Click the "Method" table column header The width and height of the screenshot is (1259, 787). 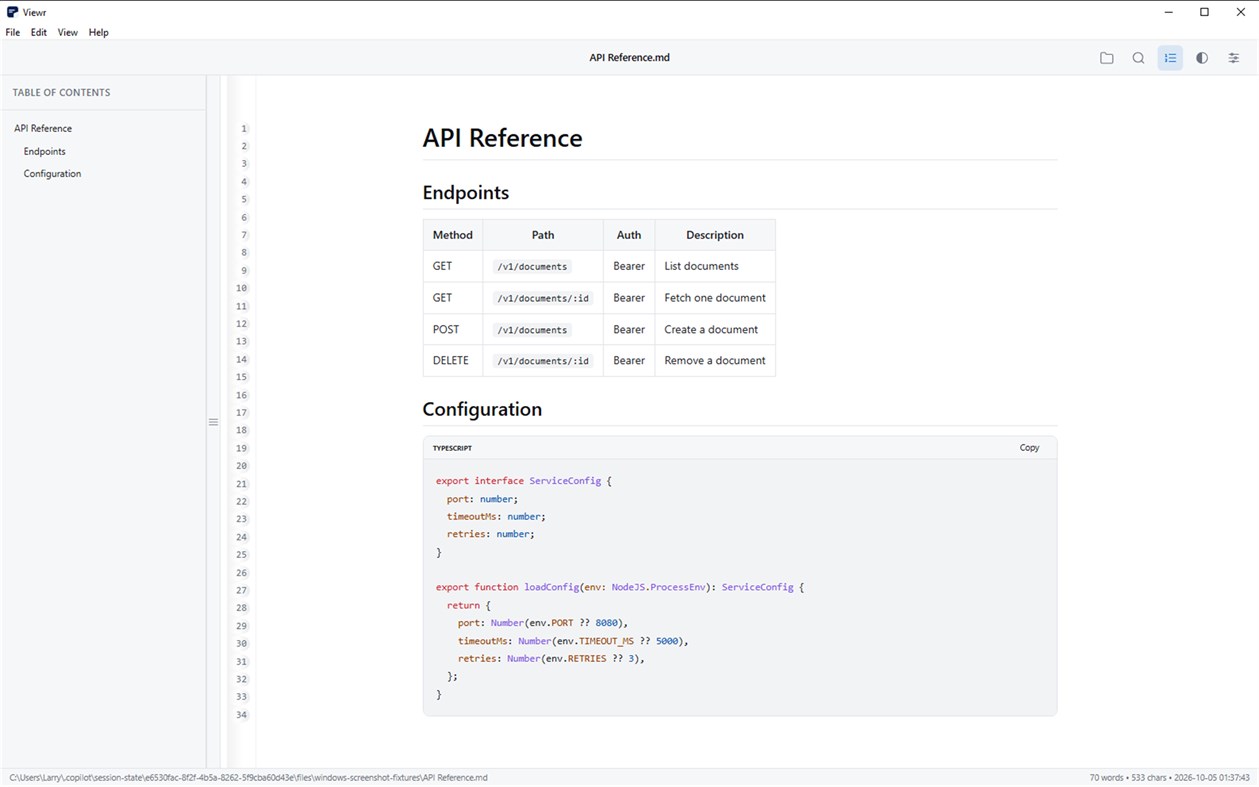pyautogui.click(x=453, y=235)
